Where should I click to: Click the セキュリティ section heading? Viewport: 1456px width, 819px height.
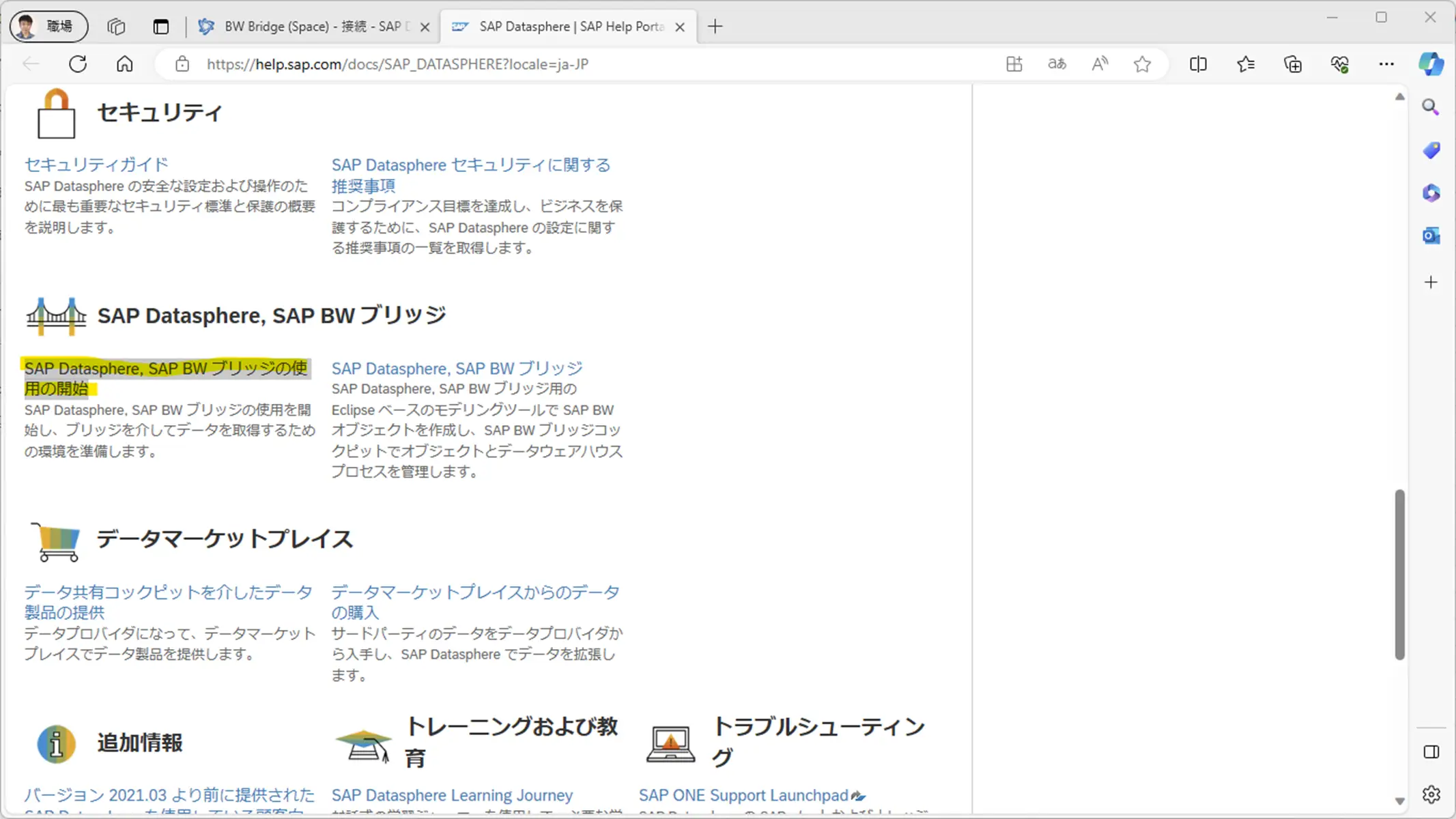tap(160, 113)
